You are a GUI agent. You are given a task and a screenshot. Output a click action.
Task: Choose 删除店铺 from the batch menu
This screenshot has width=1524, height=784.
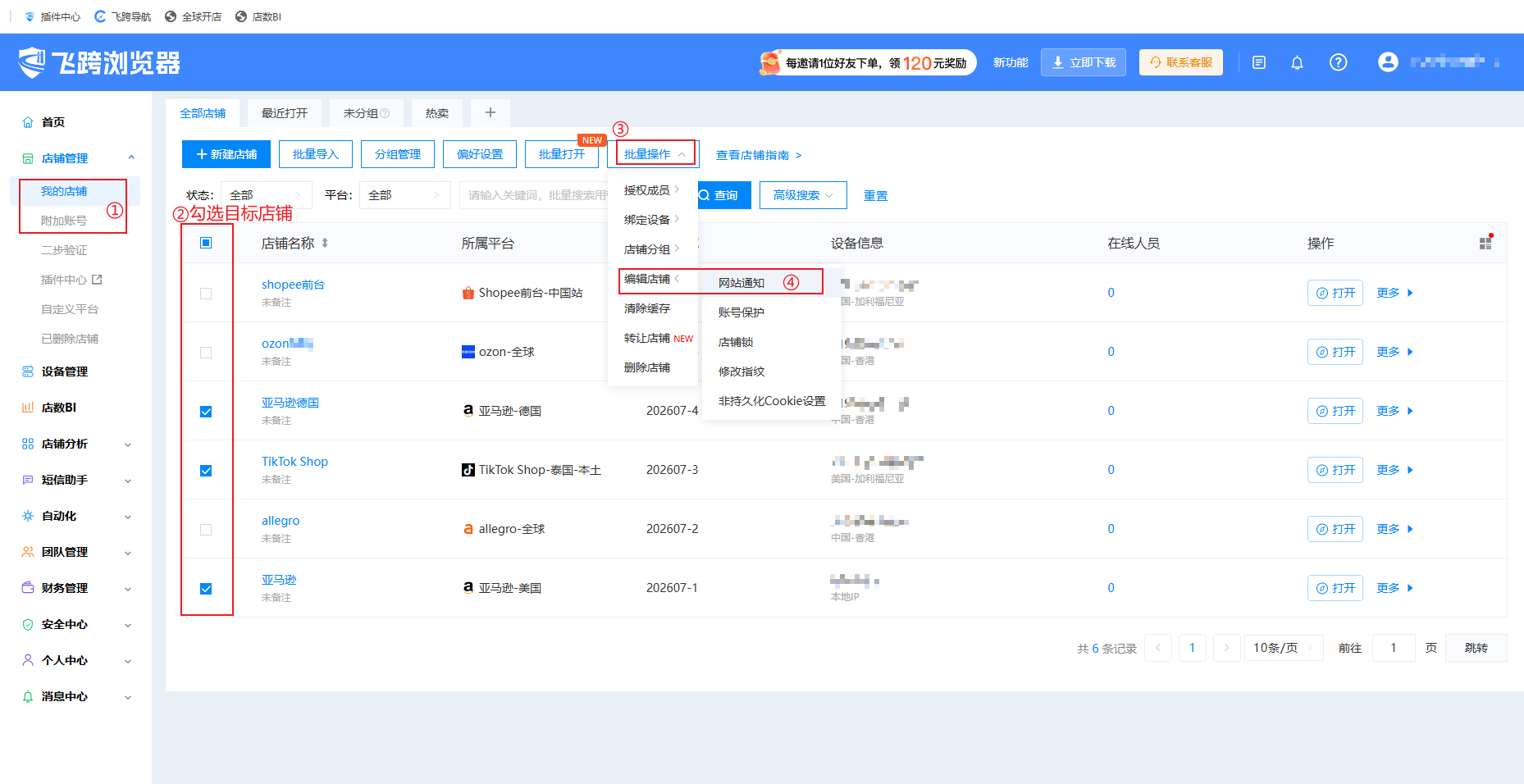pyautogui.click(x=647, y=367)
